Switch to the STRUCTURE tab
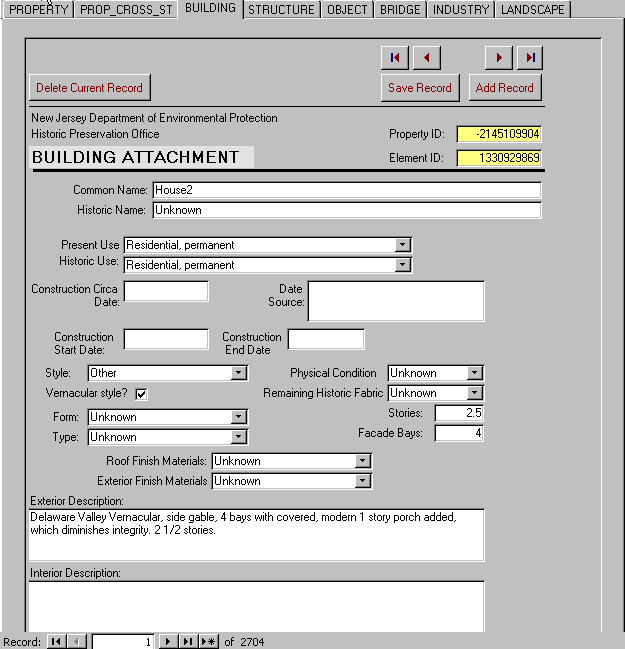The height and width of the screenshot is (649, 625). coord(281,10)
